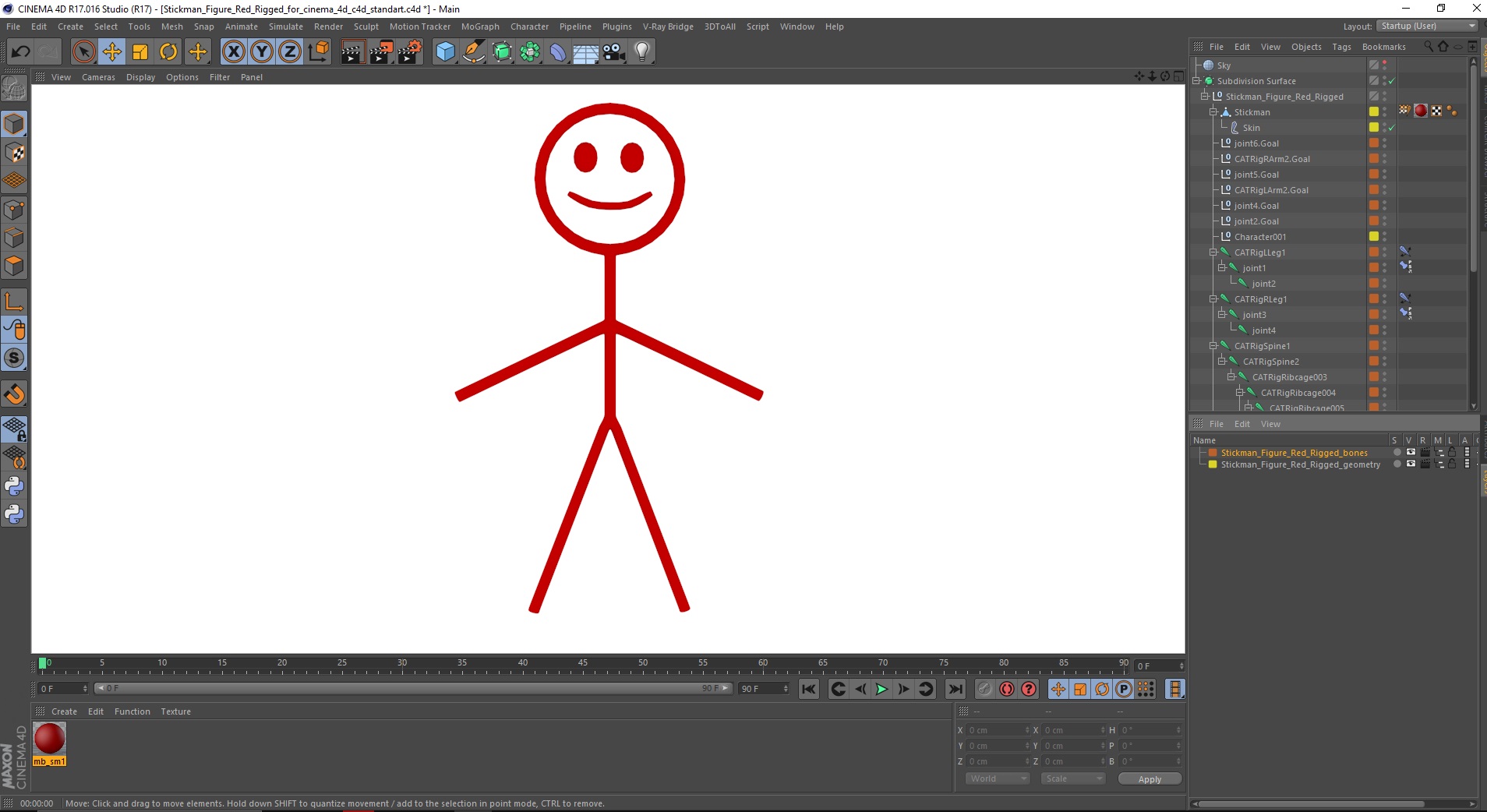Open the Array modeling objects icon
This screenshot has width=1487, height=812.
(x=530, y=52)
